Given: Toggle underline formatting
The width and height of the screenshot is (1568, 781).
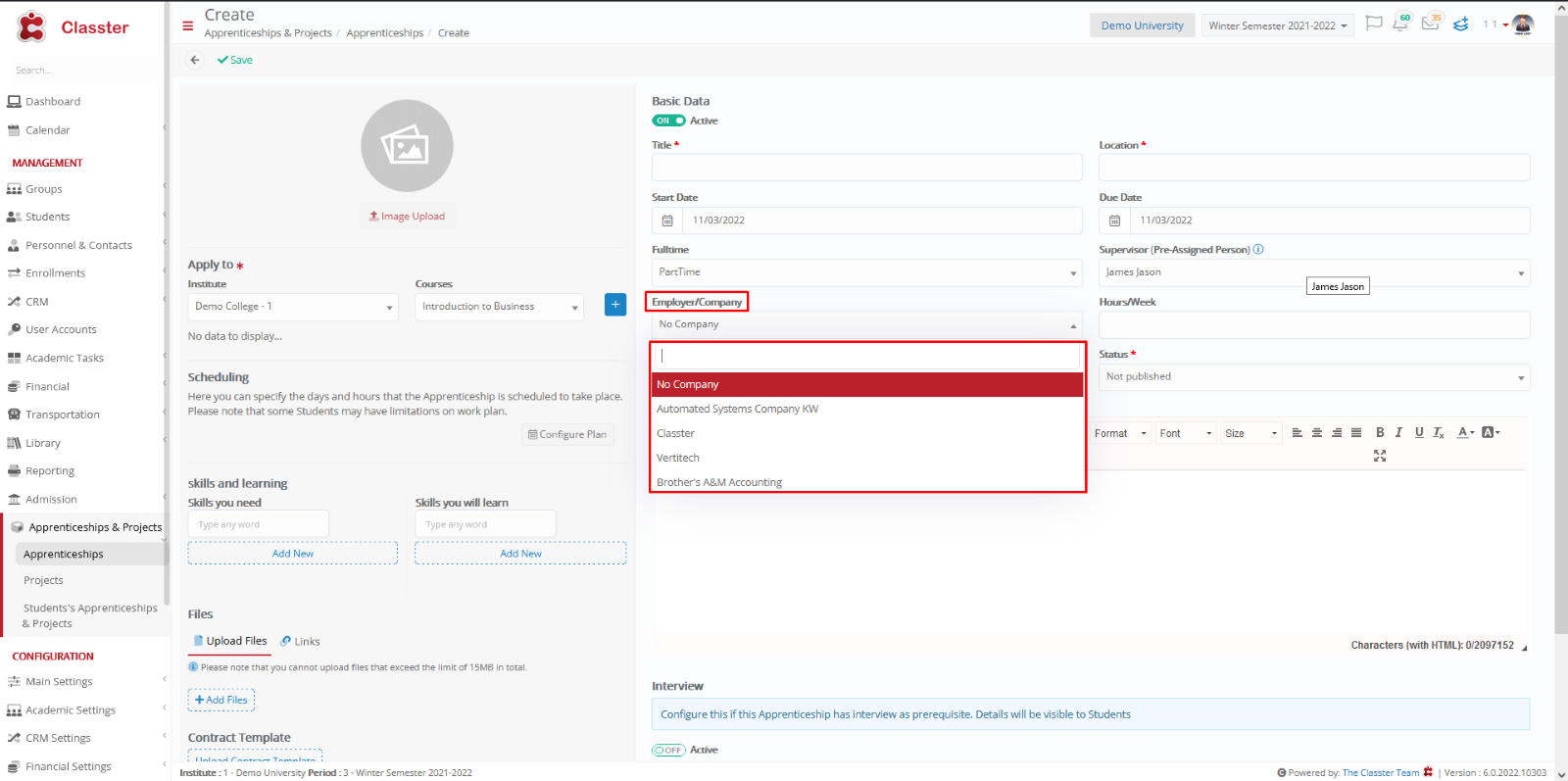Looking at the screenshot, I should 1419,433.
